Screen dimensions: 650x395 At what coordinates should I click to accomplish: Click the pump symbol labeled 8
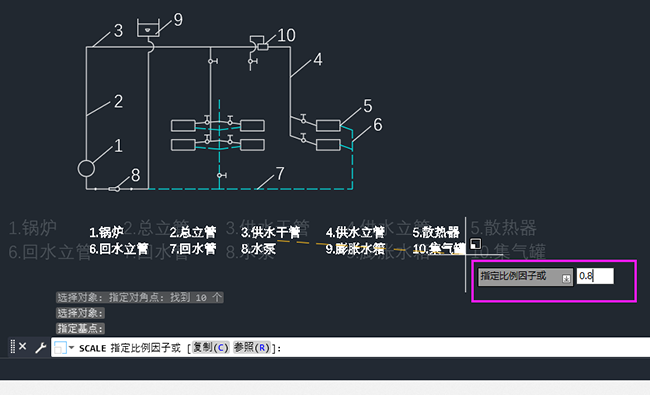point(114,189)
